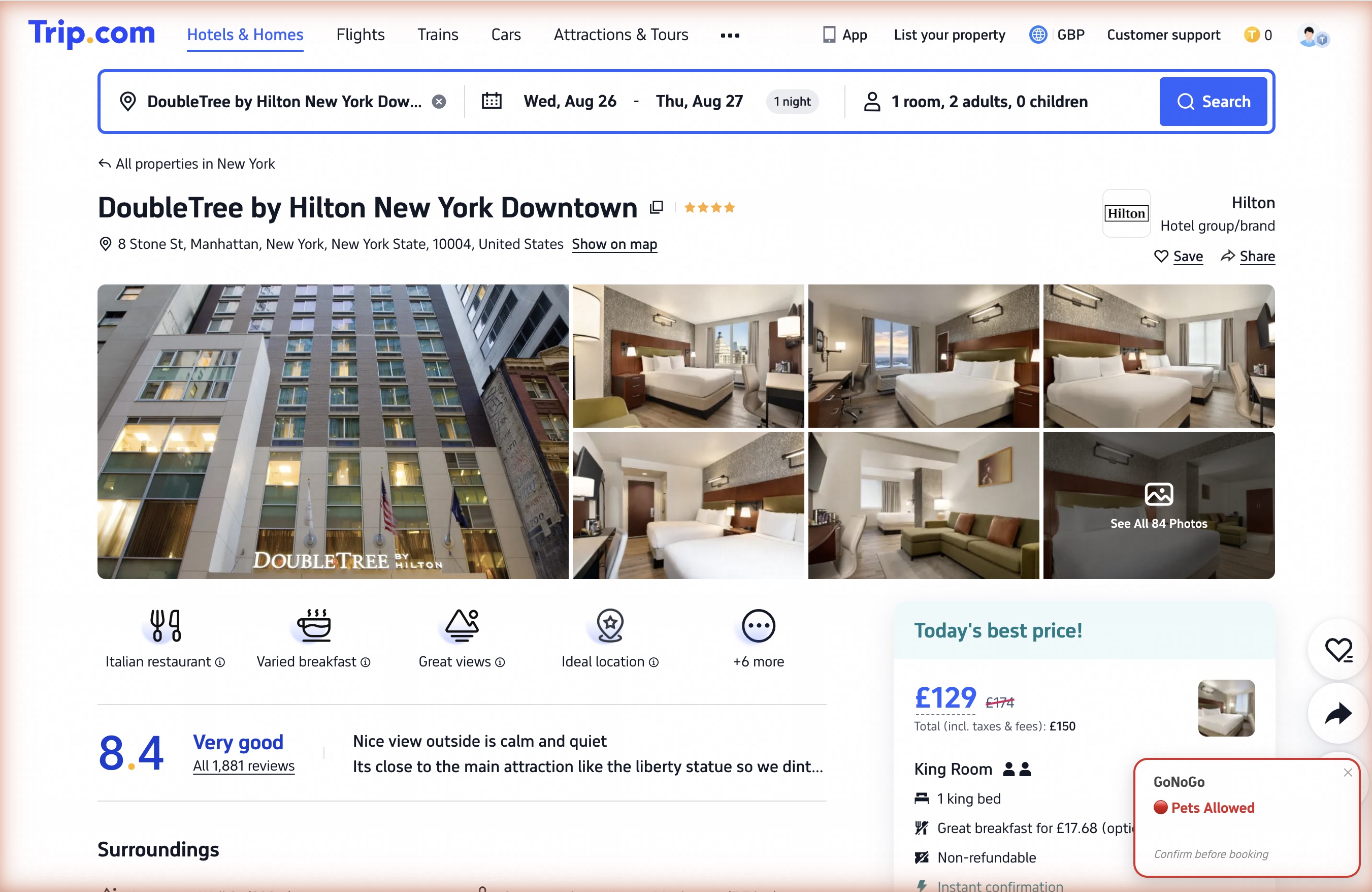The height and width of the screenshot is (892, 1372).
Task: Open info tooltip for Varied breakfast
Action: pos(366,662)
